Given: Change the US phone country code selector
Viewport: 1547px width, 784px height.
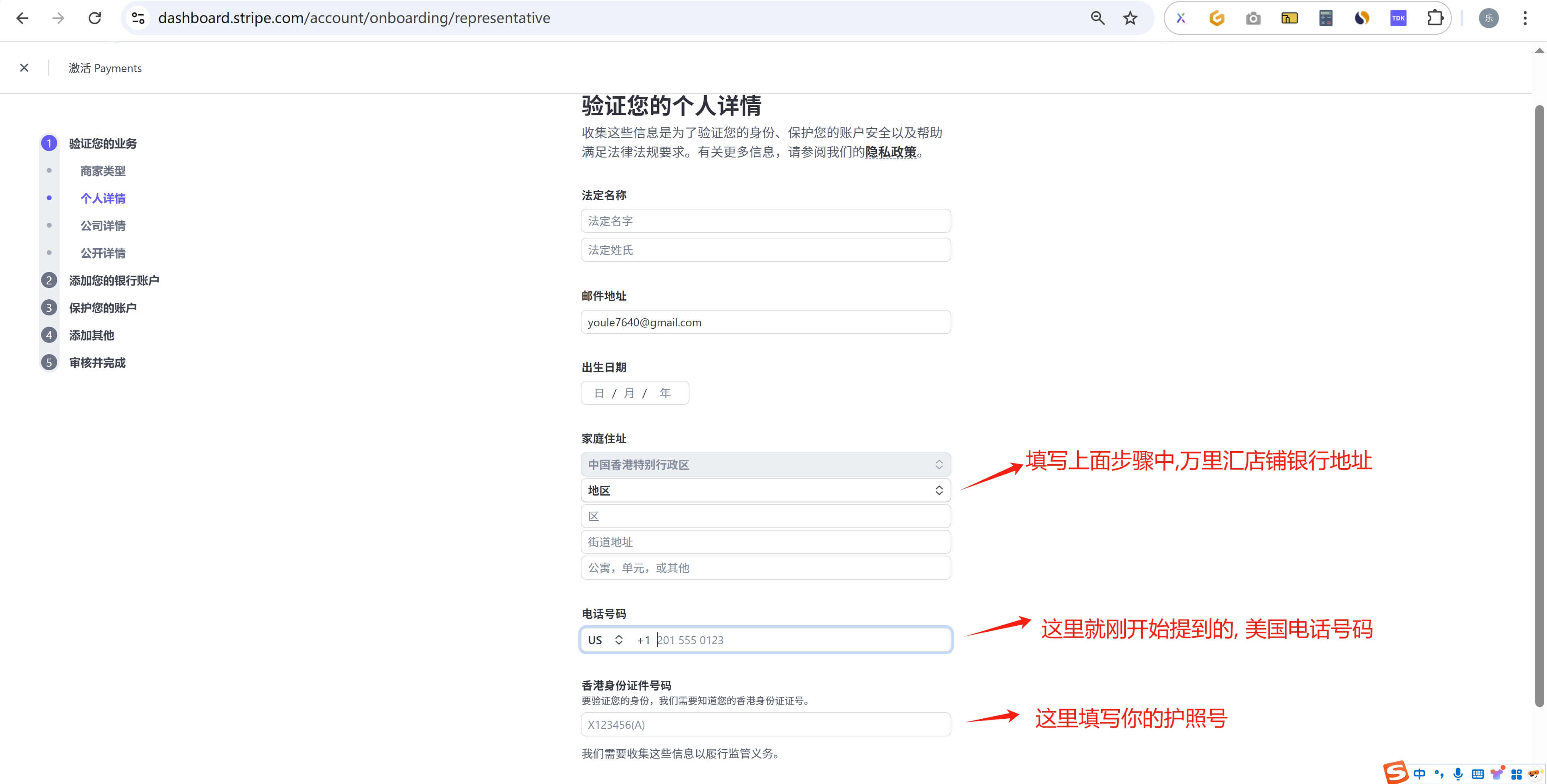Looking at the screenshot, I should point(605,640).
